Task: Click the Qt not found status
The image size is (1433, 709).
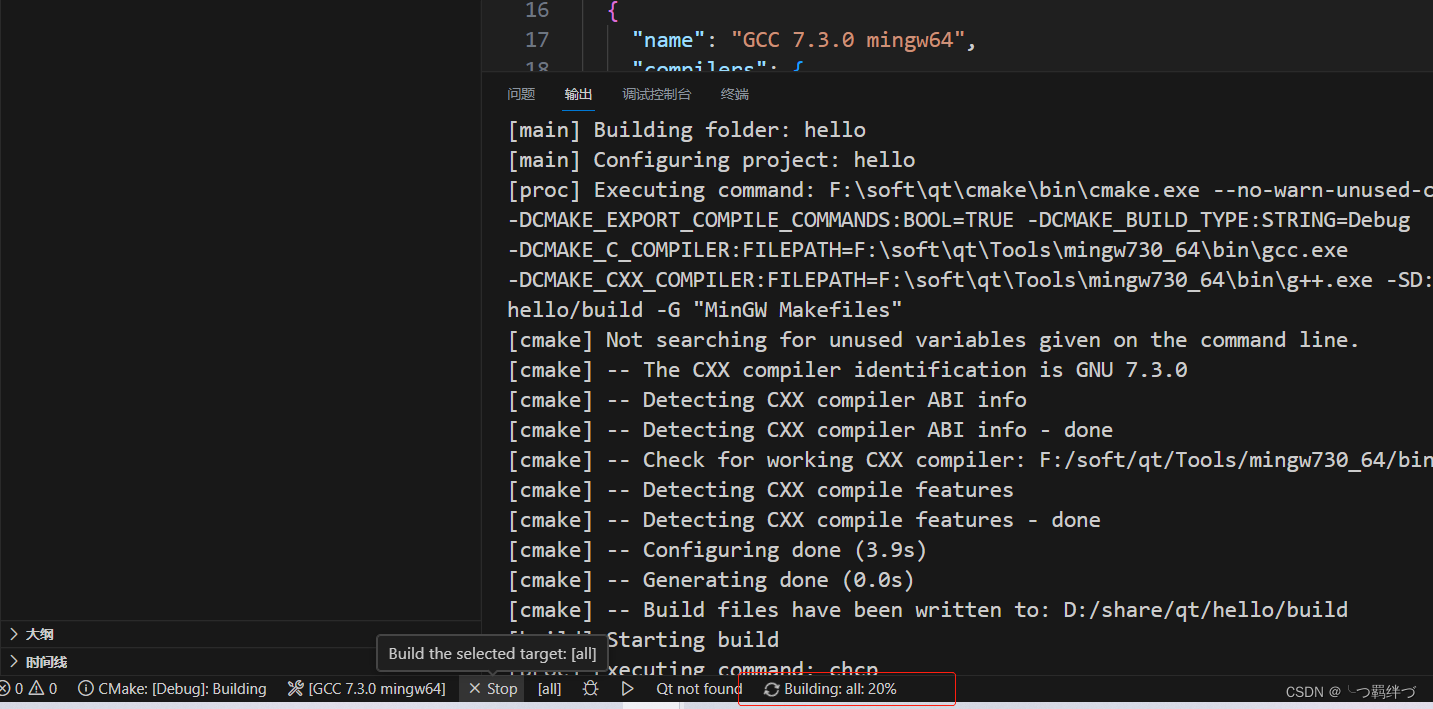Action: point(699,688)
